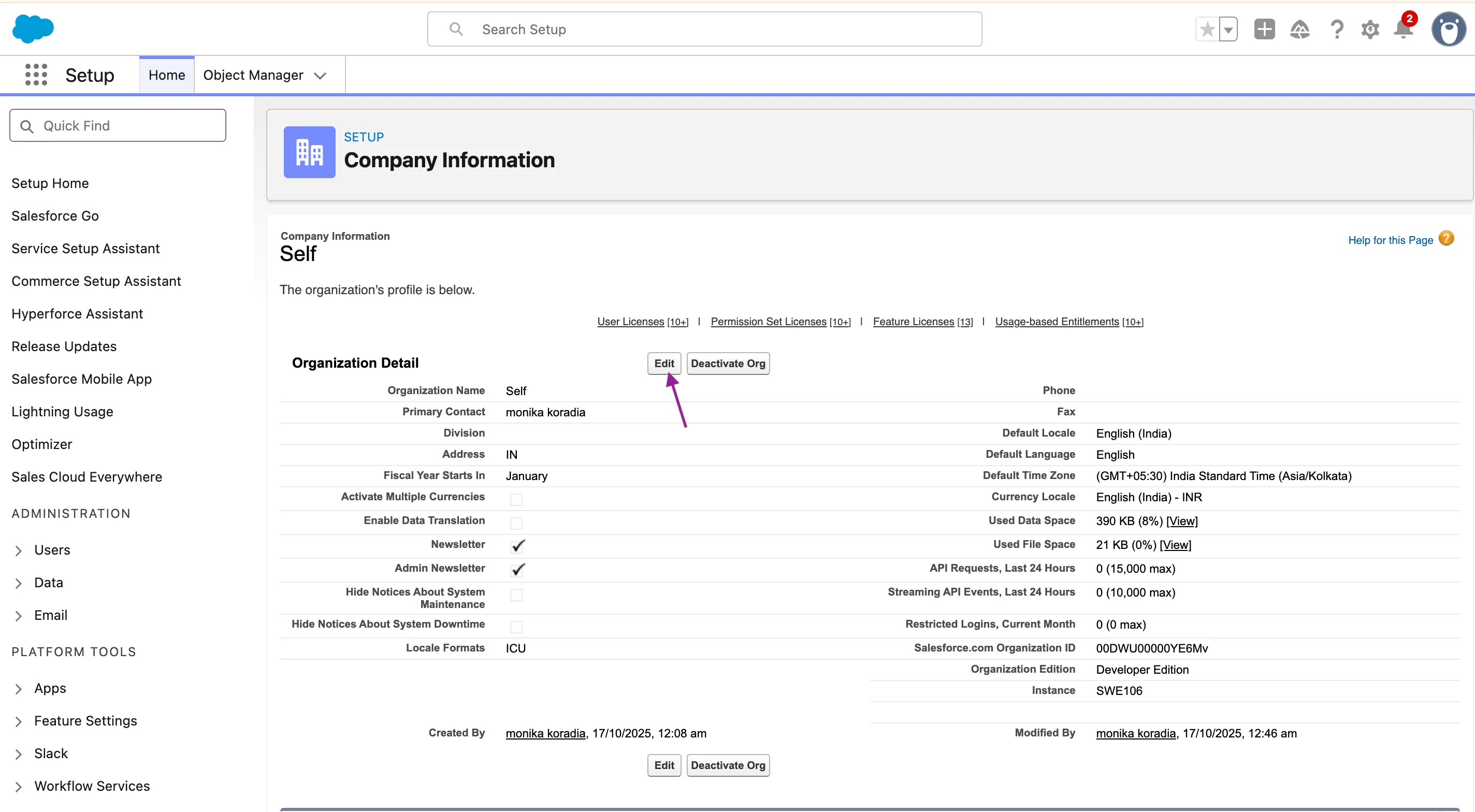Click the Deactivate Org button
Screen dimensions: 1475x812
pyautogui.click(x=728, y=363)
